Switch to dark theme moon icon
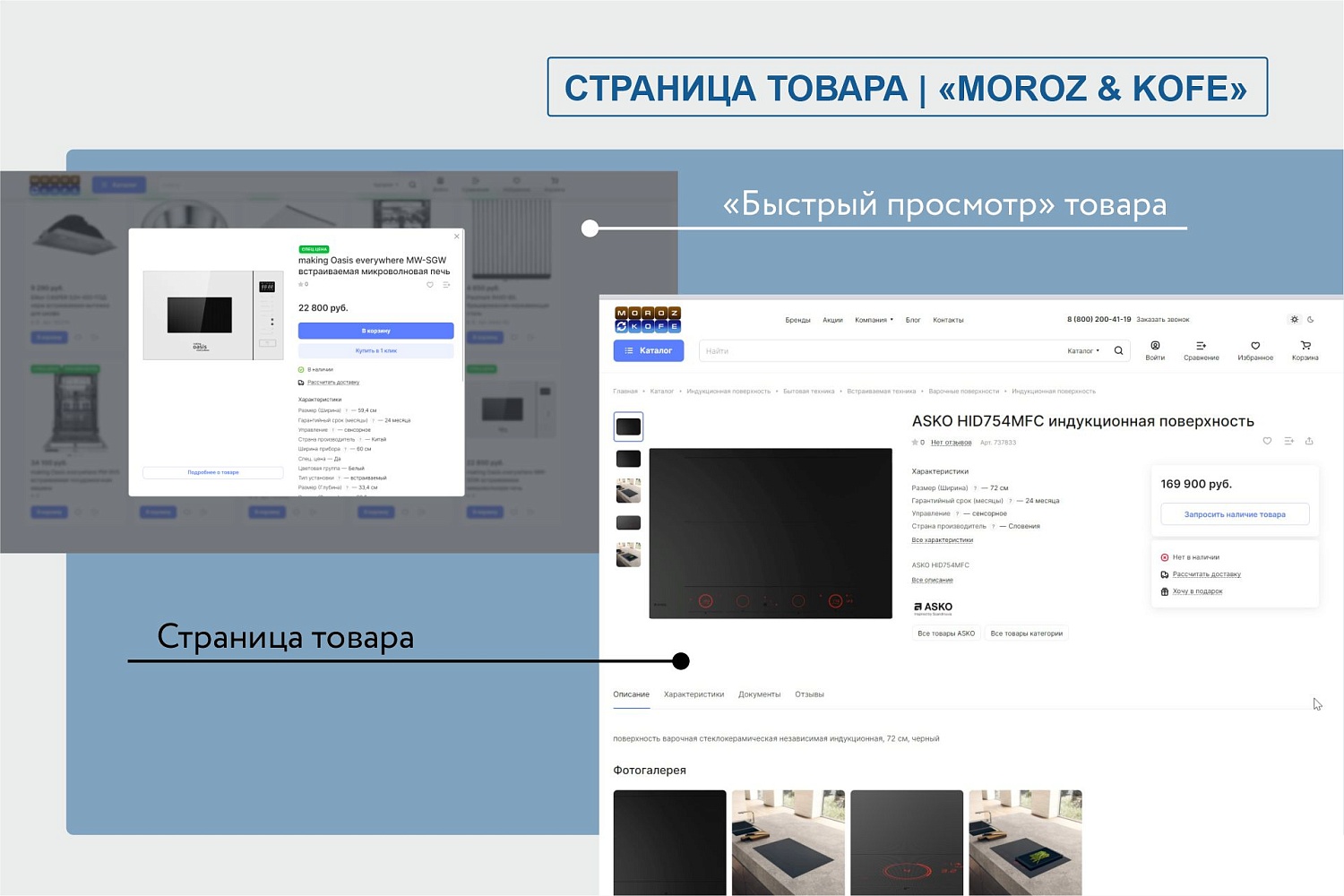 pyautogui.click(x=1311, y=320)
